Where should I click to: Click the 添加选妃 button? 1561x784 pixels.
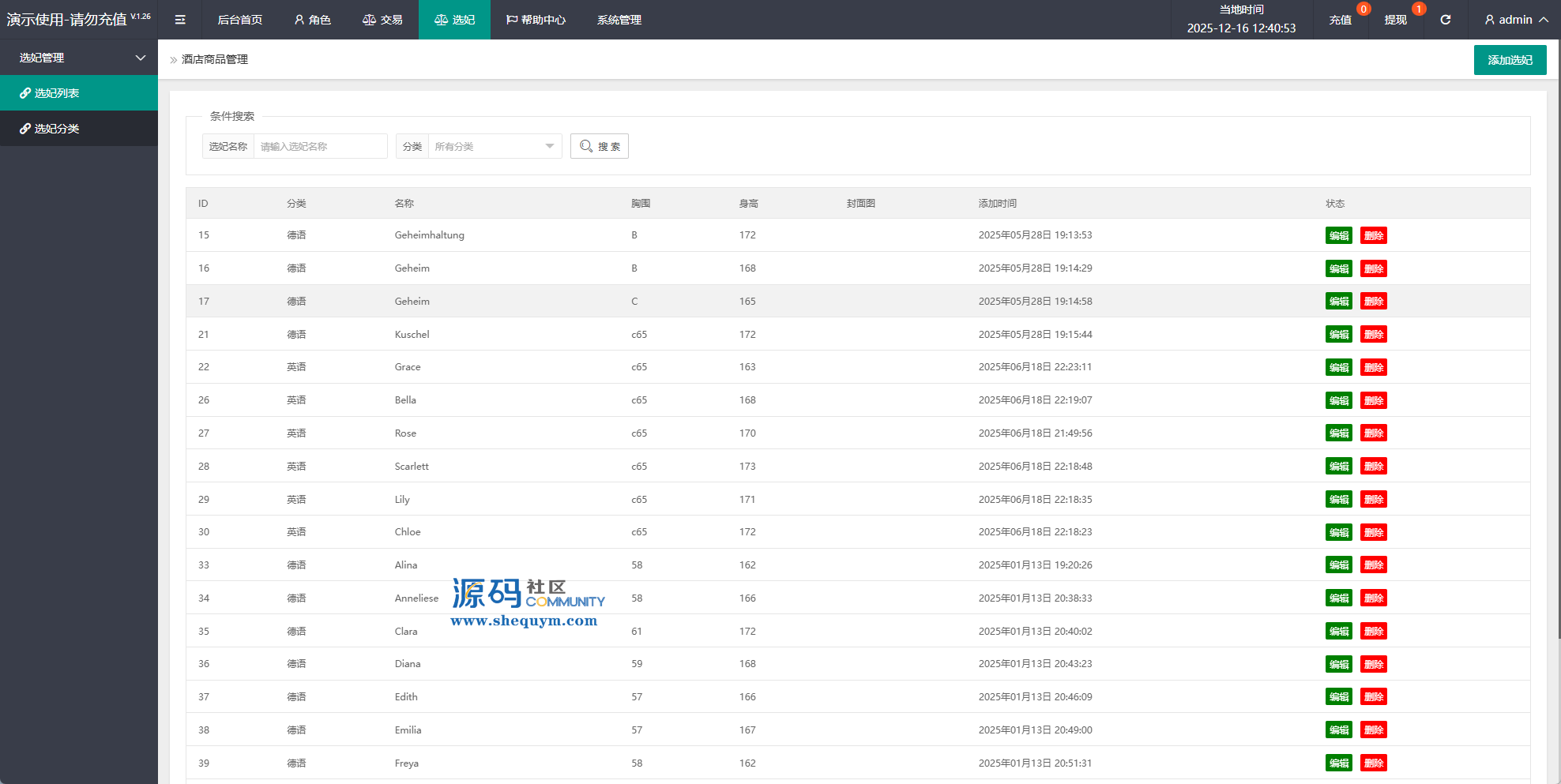pos(1509,60)
